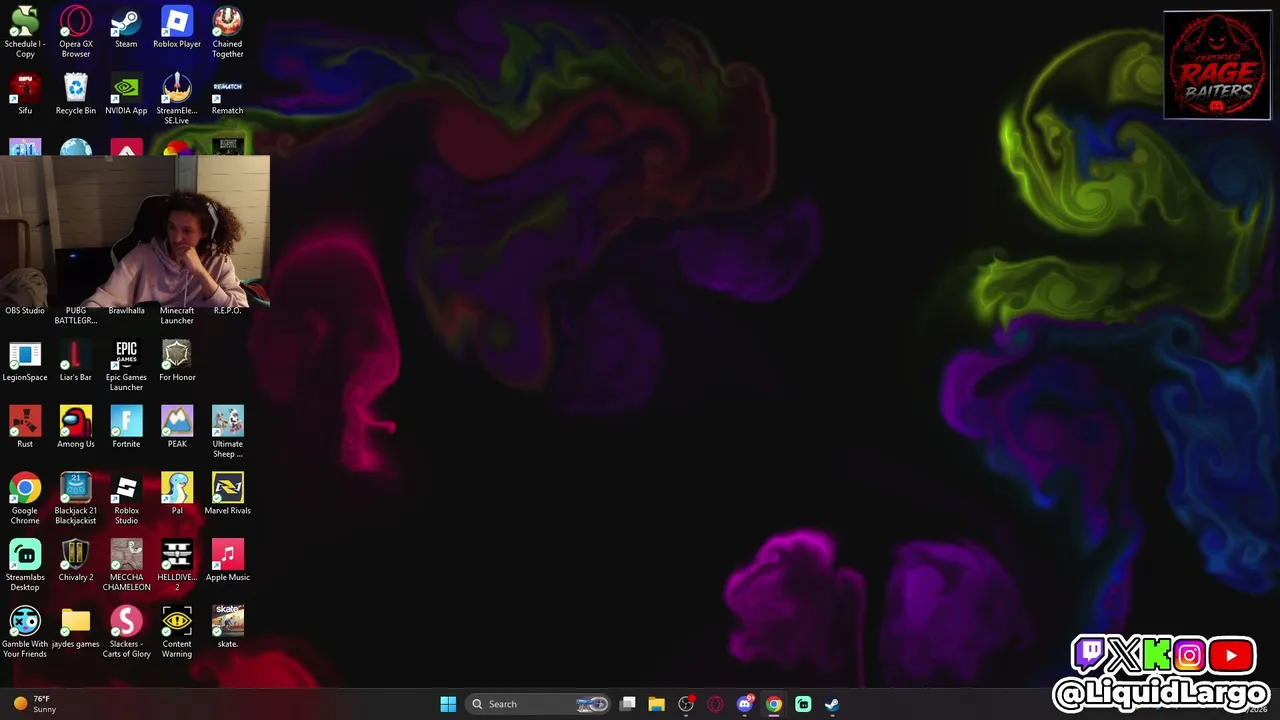
Task: Click the PUBG BATTLEGR... desktop label
Action: (x=76, y=316)
